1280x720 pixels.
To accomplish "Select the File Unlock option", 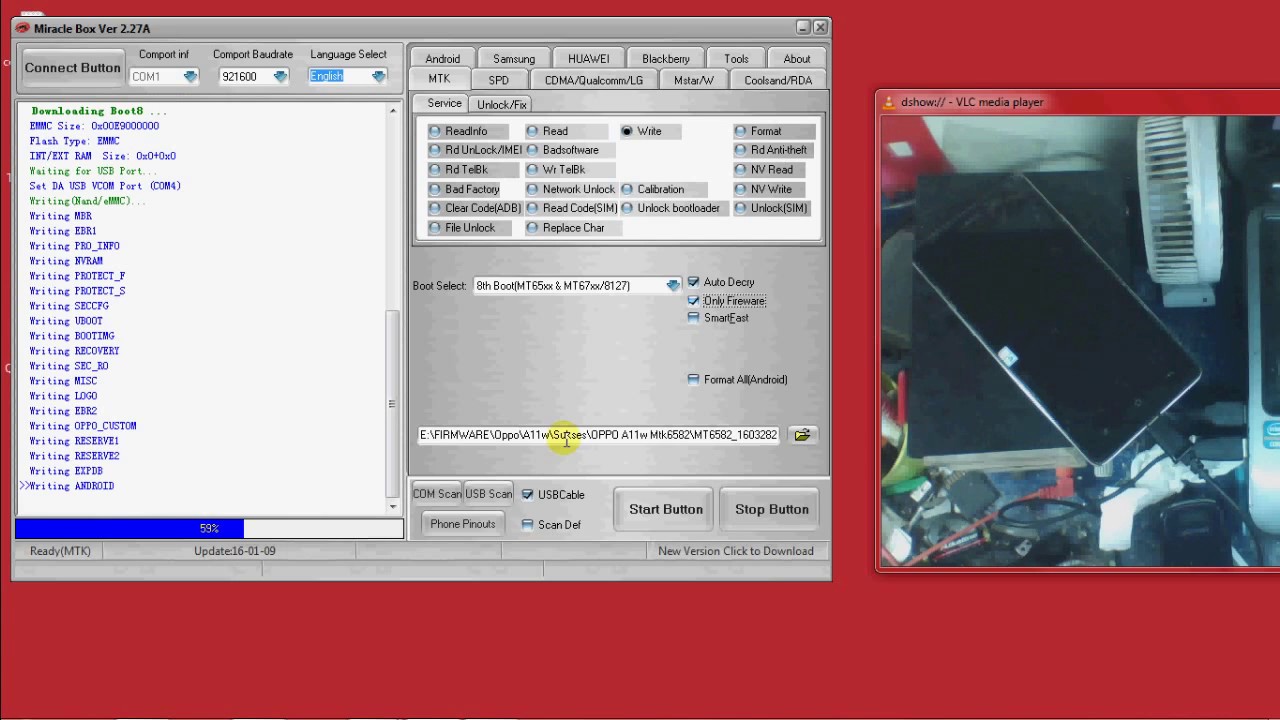I will coord(469,228).
